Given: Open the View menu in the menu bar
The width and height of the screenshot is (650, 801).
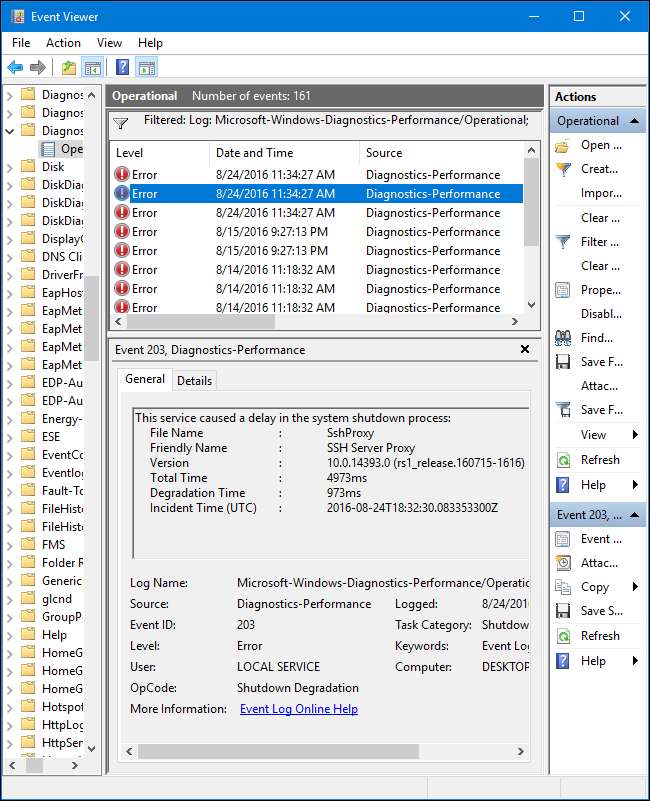Looking at the screenshot, I should (109, 43).
